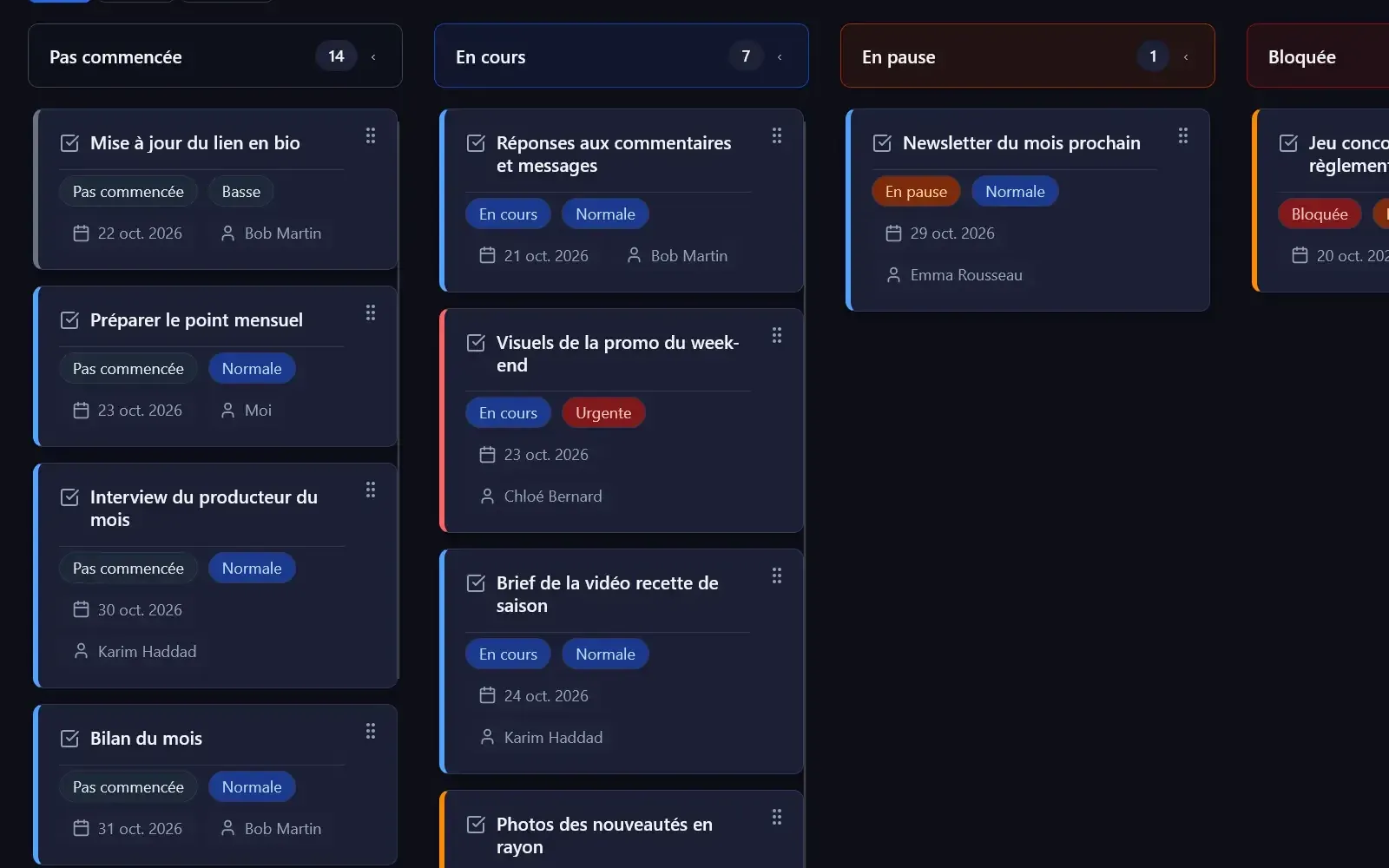This screenshot has width=1389, height=868.
Task: Click calendar icon next to 22 oct. 2026
Action: [81, 233]
